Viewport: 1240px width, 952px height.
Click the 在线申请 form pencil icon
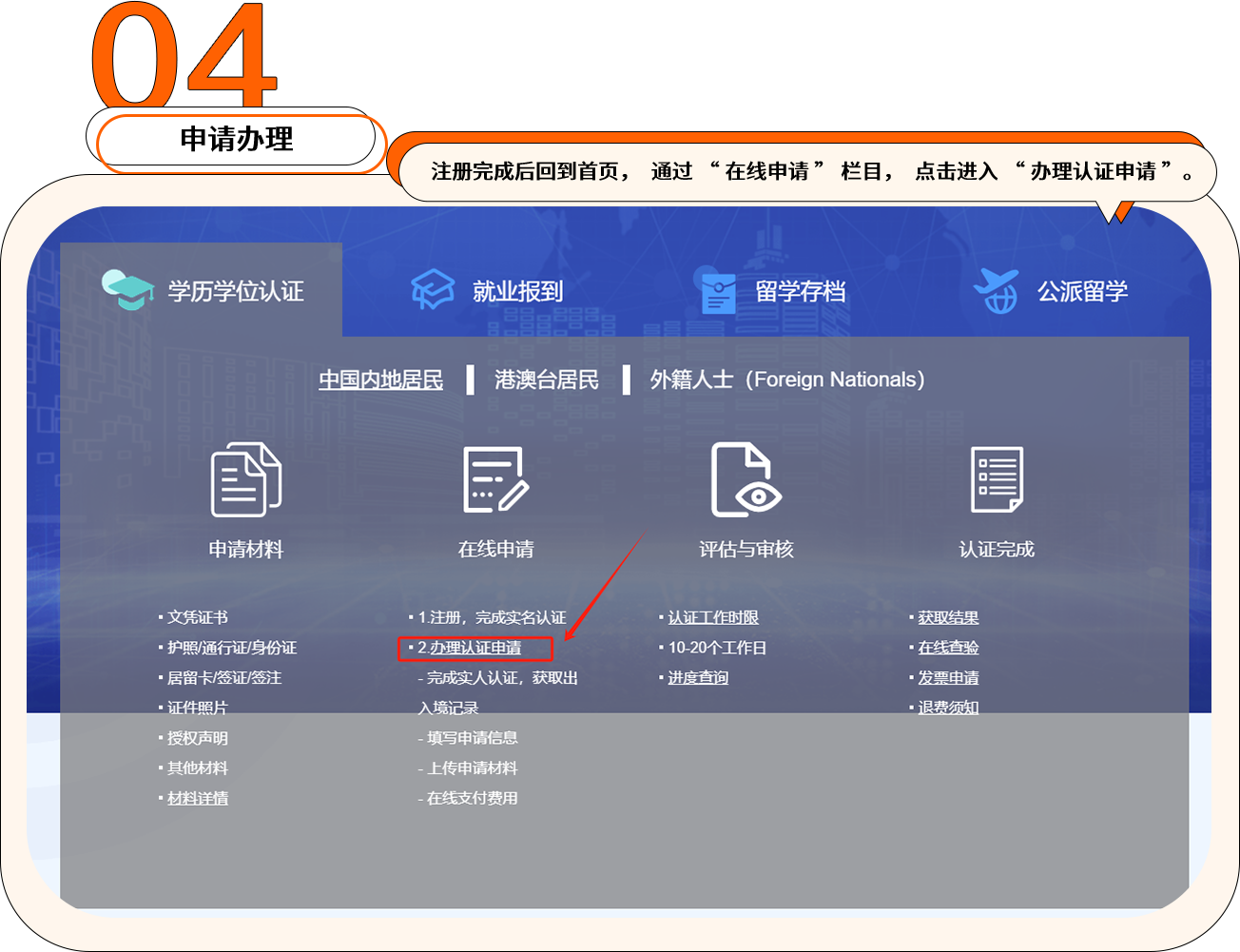(495, 479)
